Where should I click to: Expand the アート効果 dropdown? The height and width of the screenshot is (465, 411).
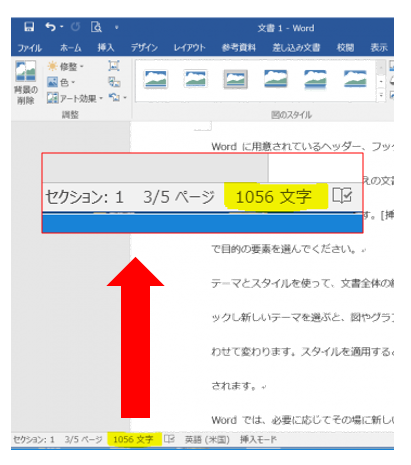pos(75,98)
